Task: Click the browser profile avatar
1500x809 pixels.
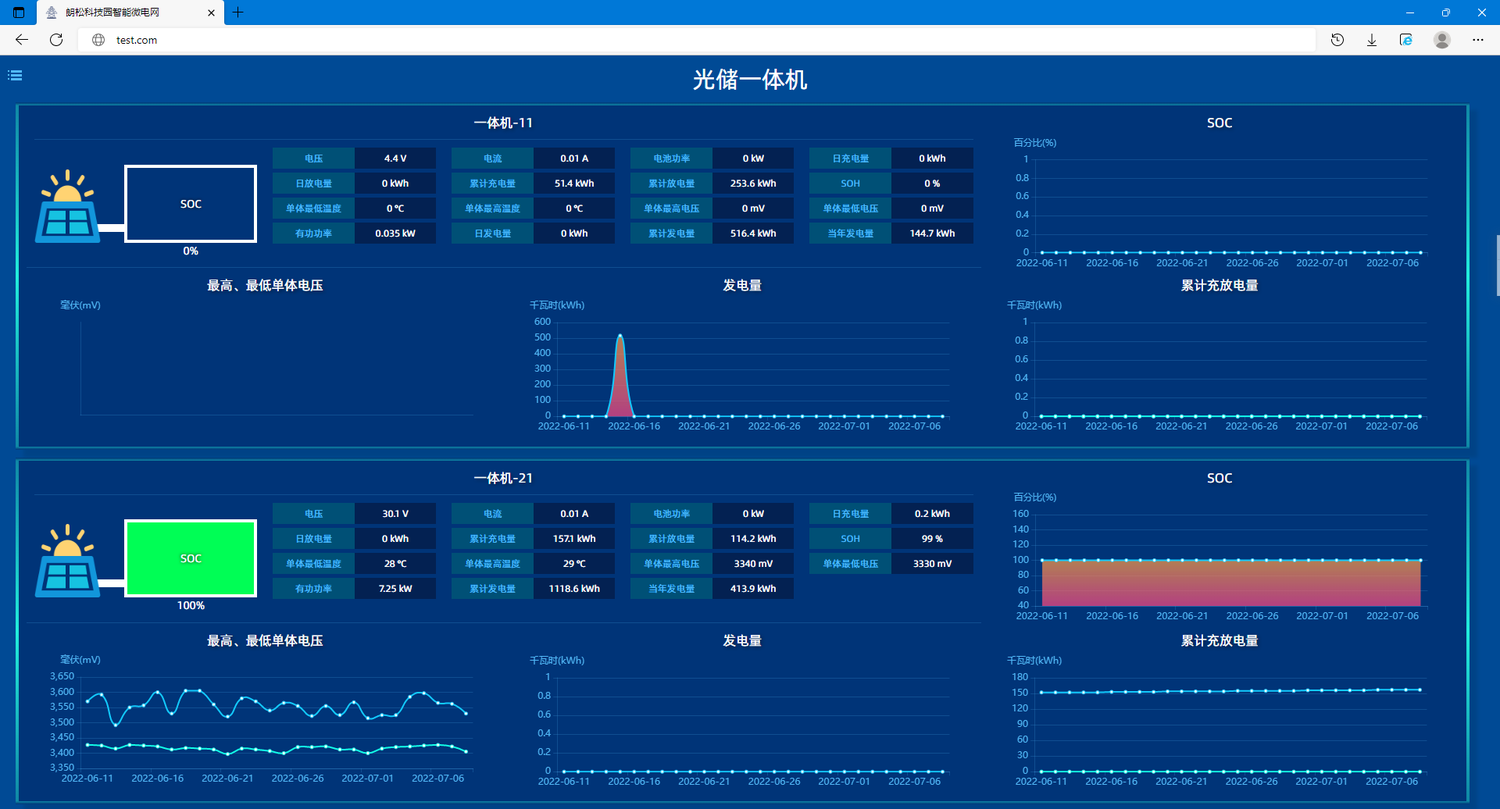Action: [x=1442, y=40]
